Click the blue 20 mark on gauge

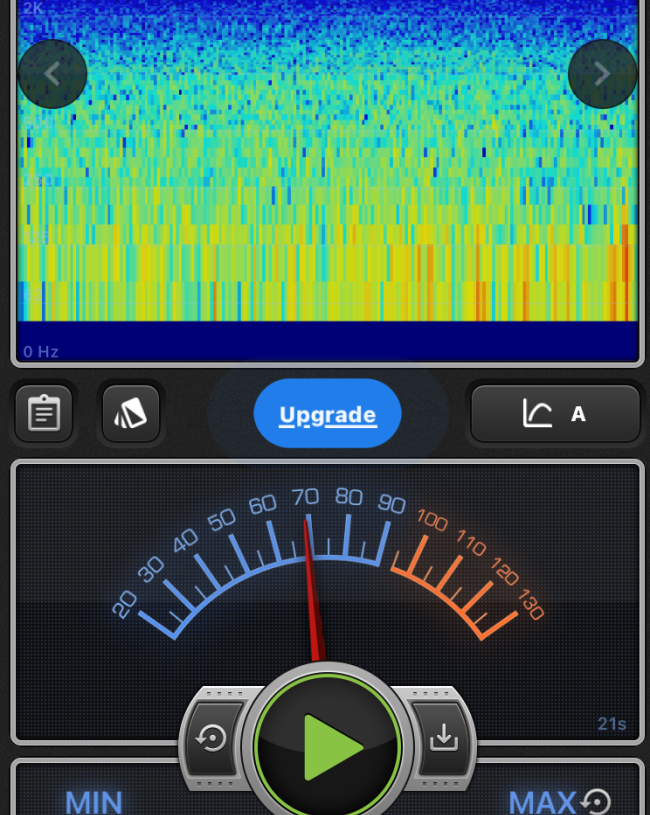(125, 604)
